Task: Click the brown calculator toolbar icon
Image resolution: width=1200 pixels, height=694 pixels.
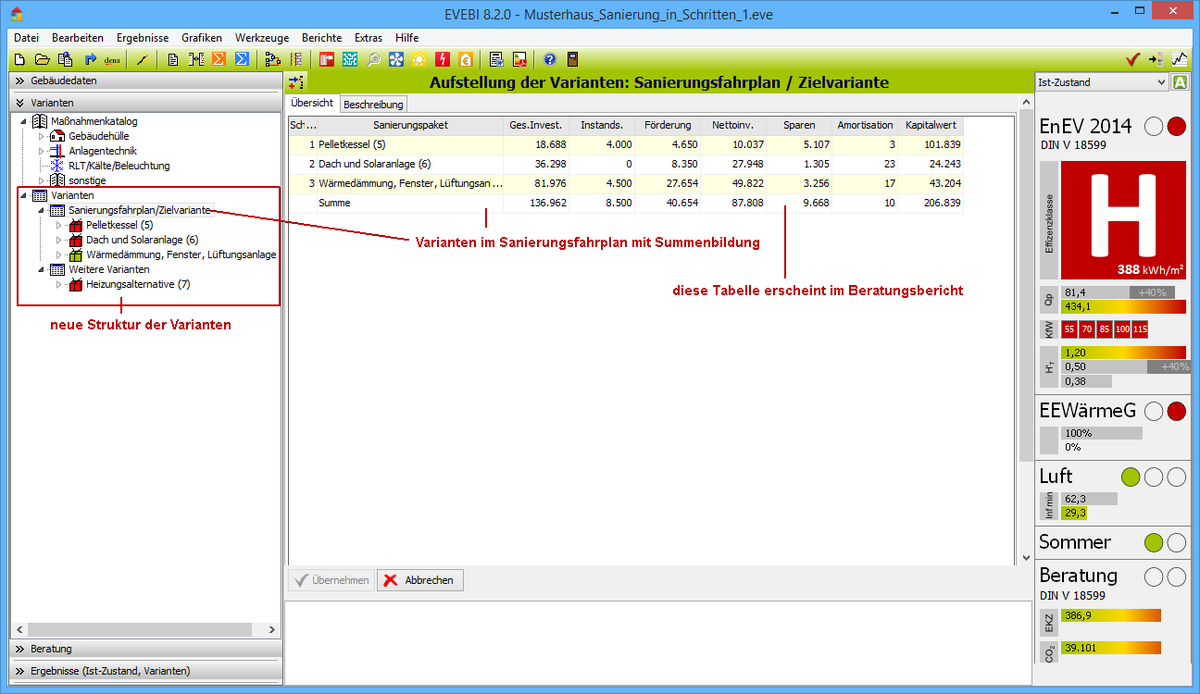Action: coord(572,59)
